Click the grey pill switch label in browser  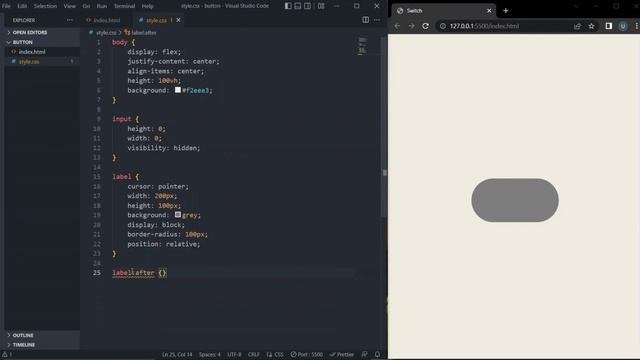click(x=515, y=200)
